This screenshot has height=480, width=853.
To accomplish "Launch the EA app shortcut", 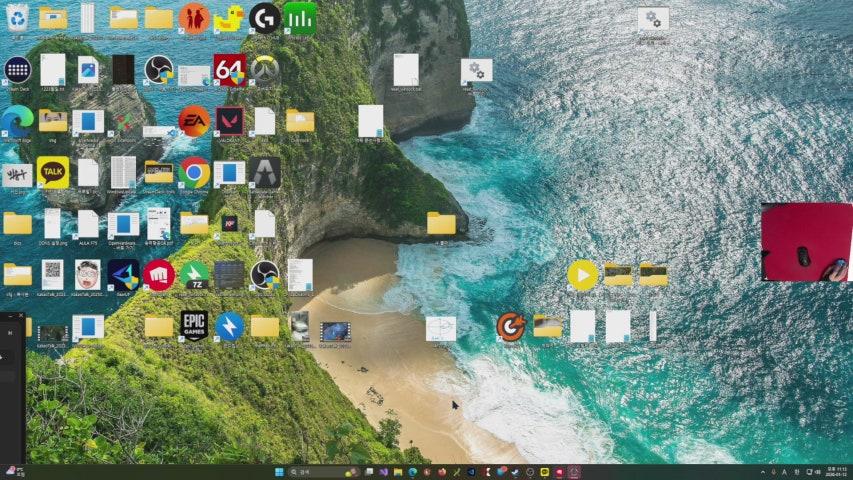I will 194,121.
